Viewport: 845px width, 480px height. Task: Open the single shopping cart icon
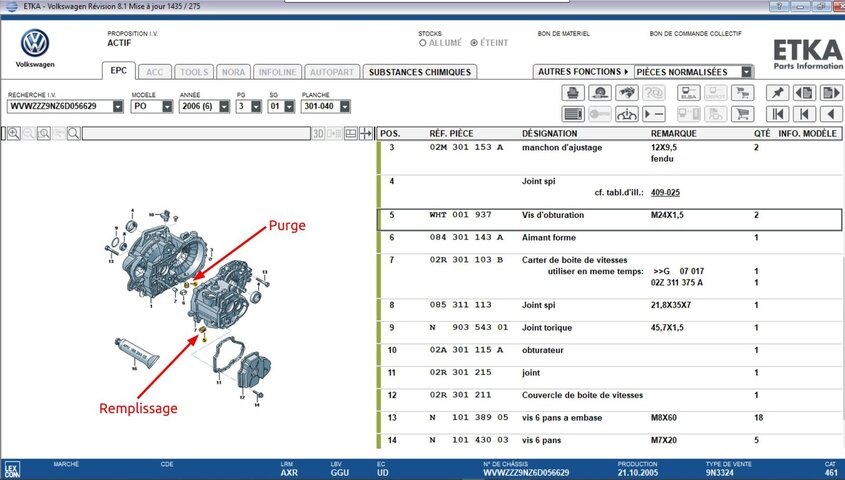743,114
